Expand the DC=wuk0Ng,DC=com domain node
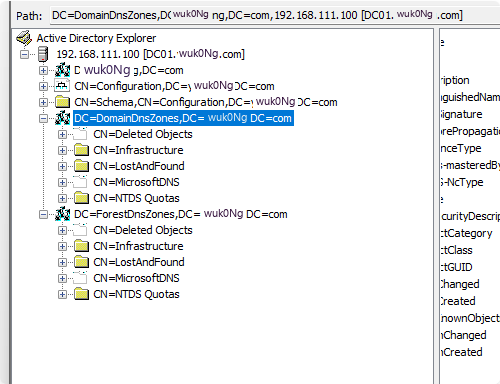The height and width of the screenshot is (384, 500). (x=43, y=70)
